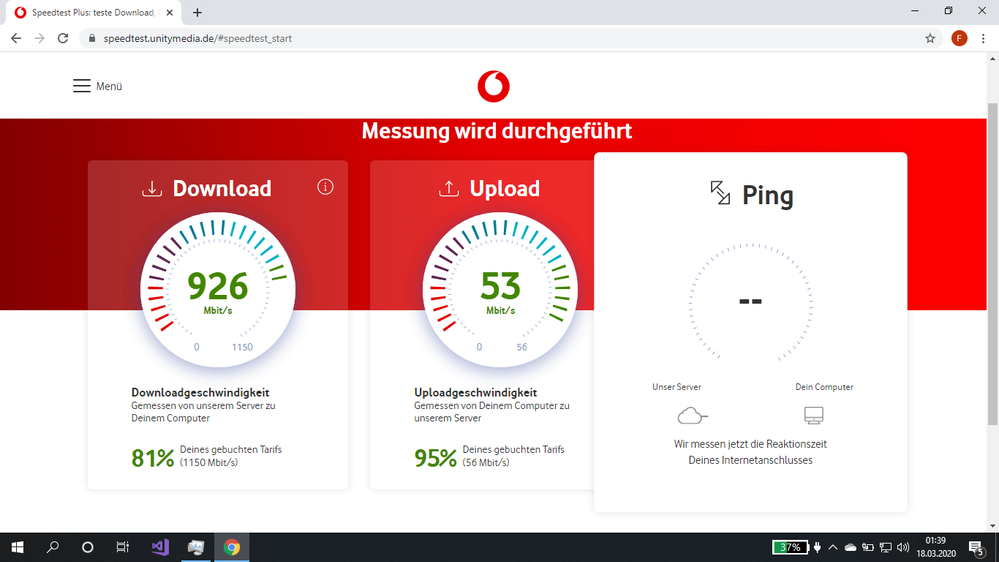Click the Unser Server label
The image size is (999, 562).
677,387
